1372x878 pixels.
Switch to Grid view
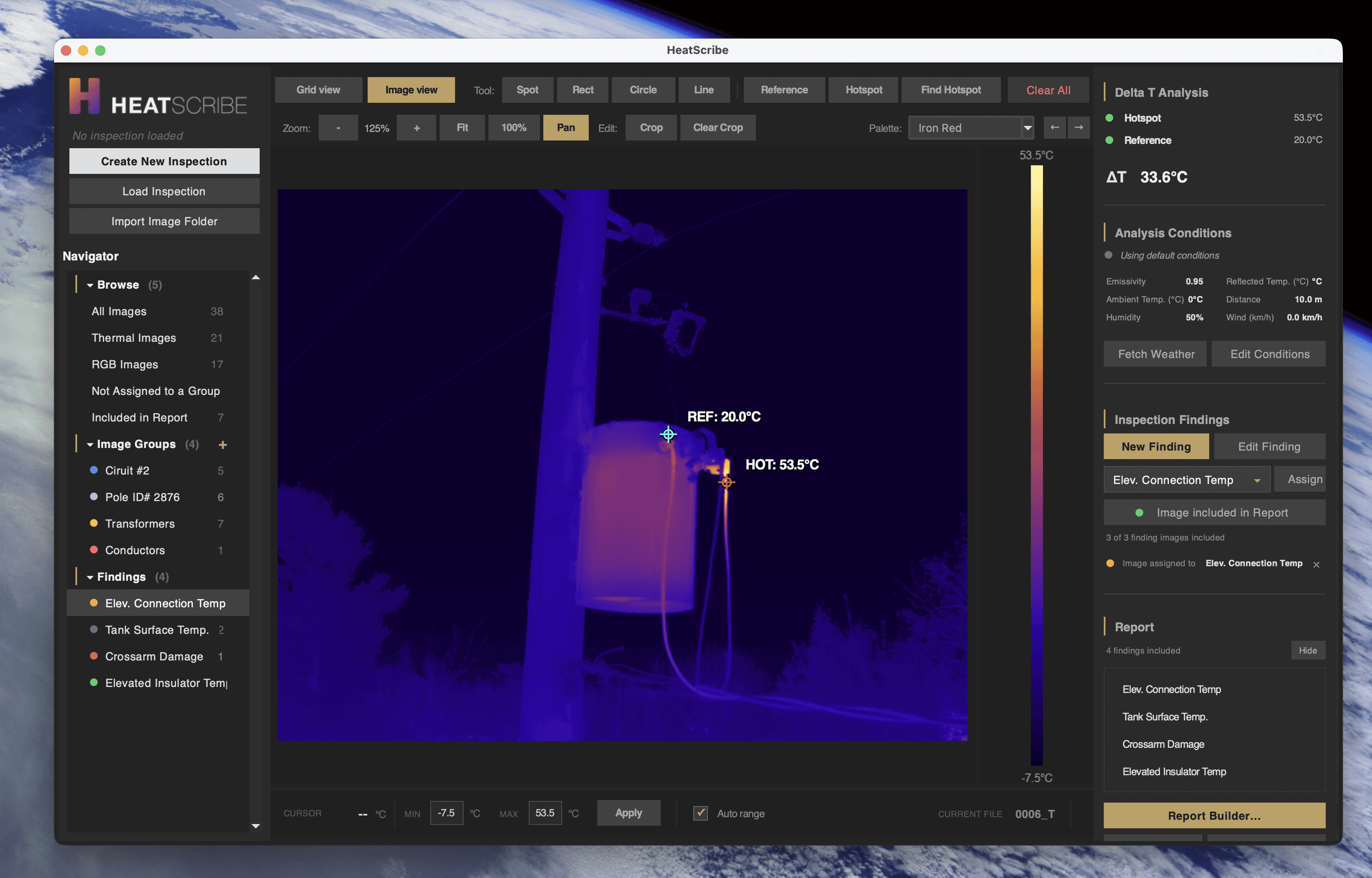coord(318,90)
